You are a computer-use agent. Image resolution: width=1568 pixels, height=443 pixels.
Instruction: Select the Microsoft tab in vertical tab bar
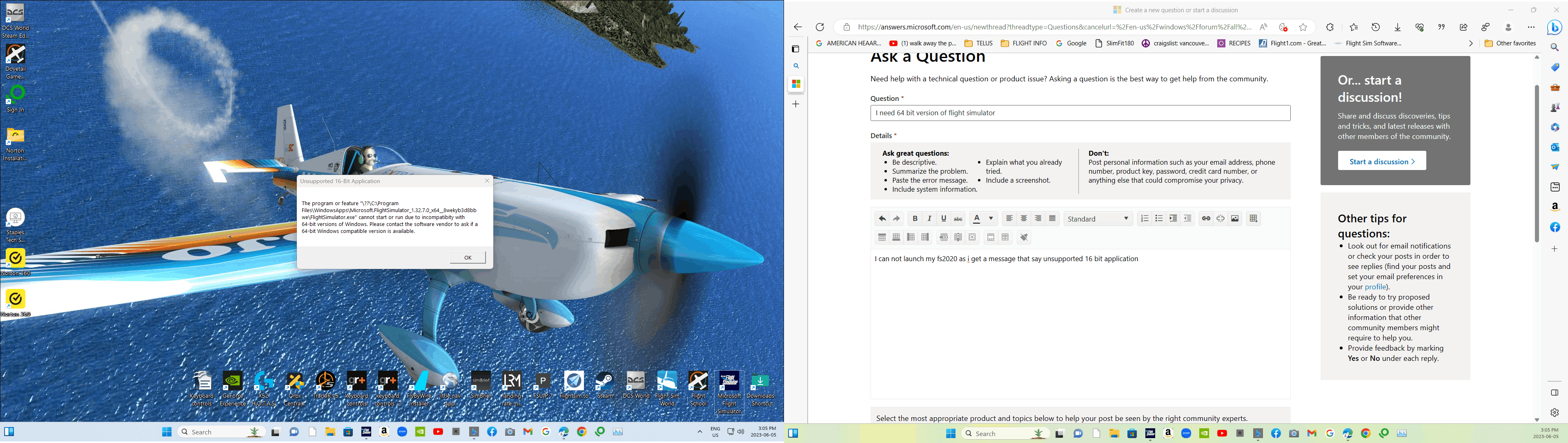tap(796, 84)
